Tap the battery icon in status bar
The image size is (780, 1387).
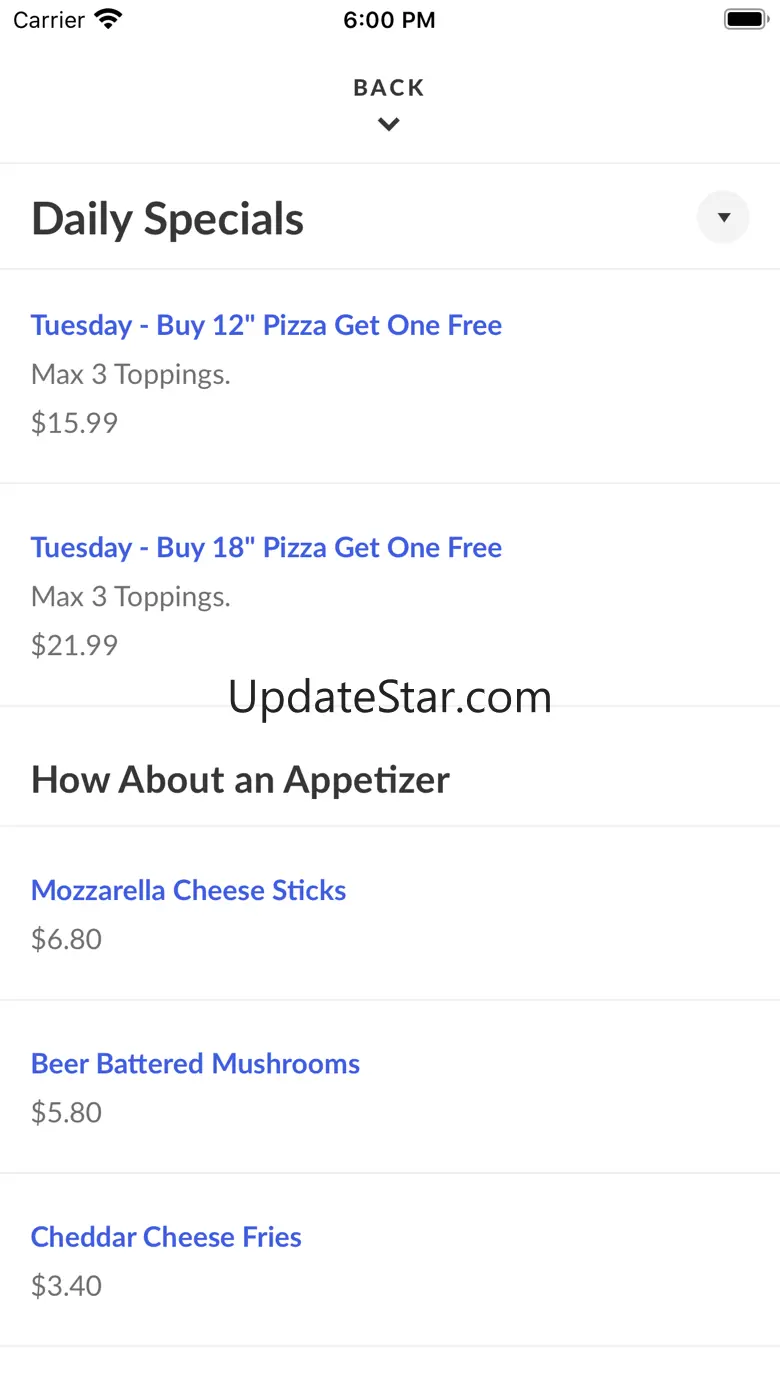pyautogui.click(x=745, y=19)
